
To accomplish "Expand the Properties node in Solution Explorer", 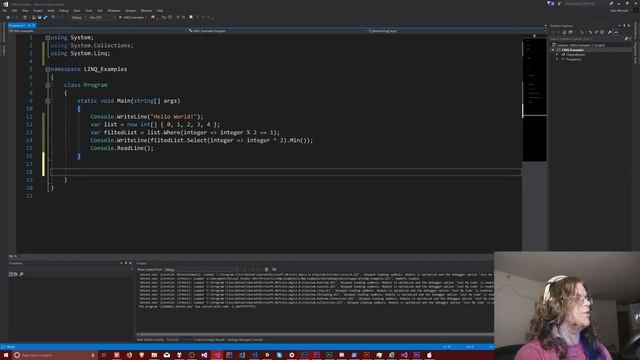I will [557, 60].
